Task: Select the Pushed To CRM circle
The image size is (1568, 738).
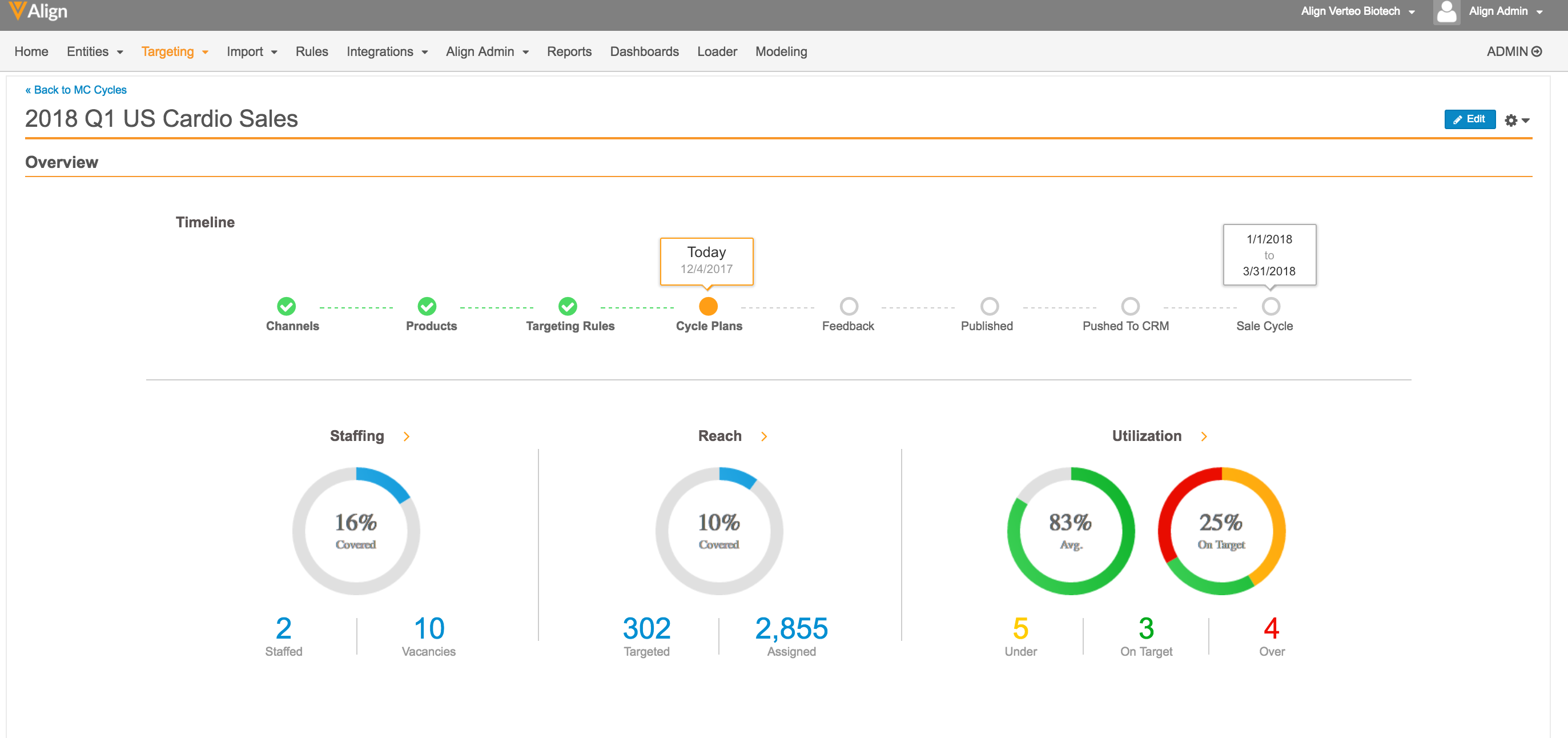Action: pos(1129,306)
